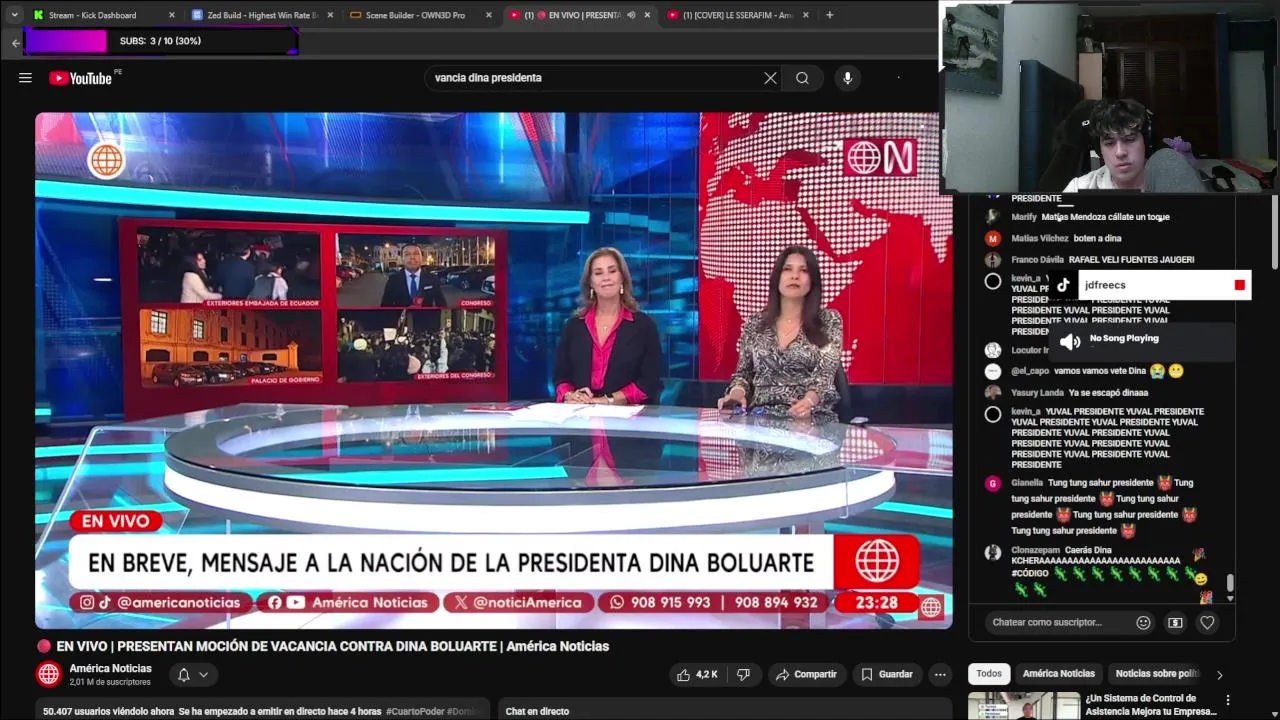Screen dimensions: 1280x720
Task: Send a heart reaction in chat
Action: (1207, 622)
